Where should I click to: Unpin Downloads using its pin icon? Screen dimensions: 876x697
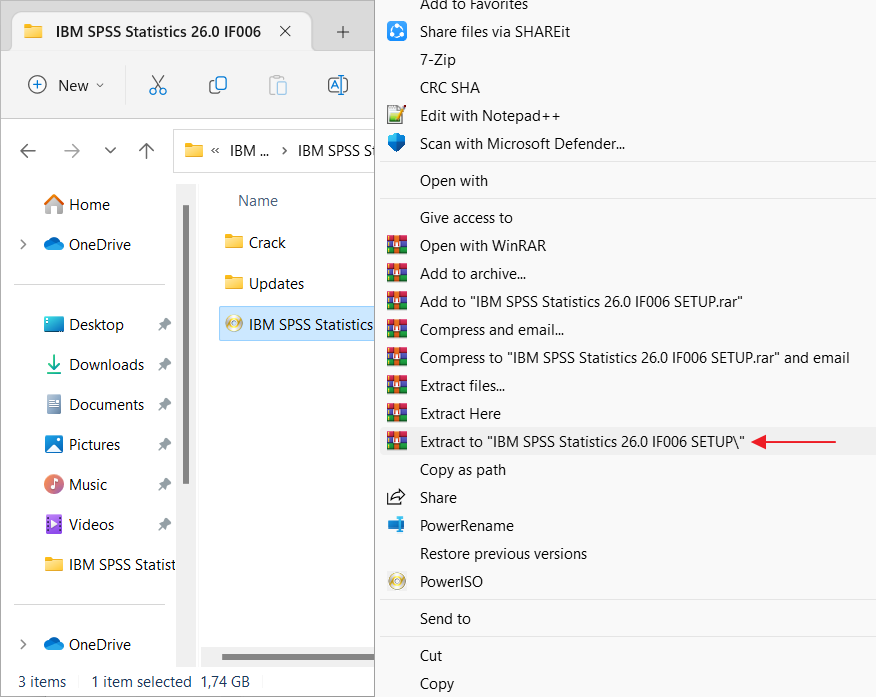point(164,365)
